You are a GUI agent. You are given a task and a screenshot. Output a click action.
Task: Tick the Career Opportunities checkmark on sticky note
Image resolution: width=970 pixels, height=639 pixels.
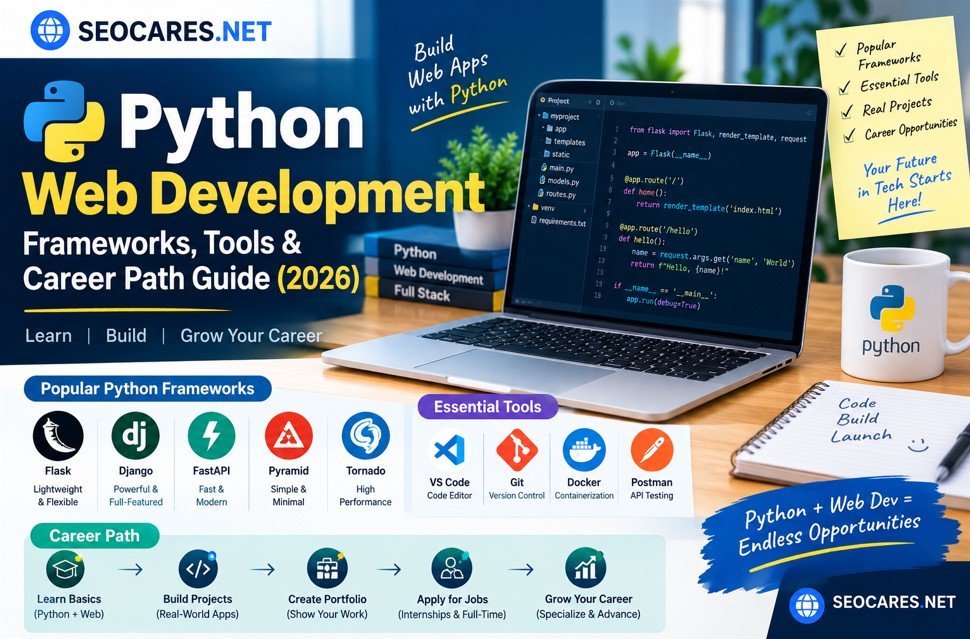[x=851, y=135]
